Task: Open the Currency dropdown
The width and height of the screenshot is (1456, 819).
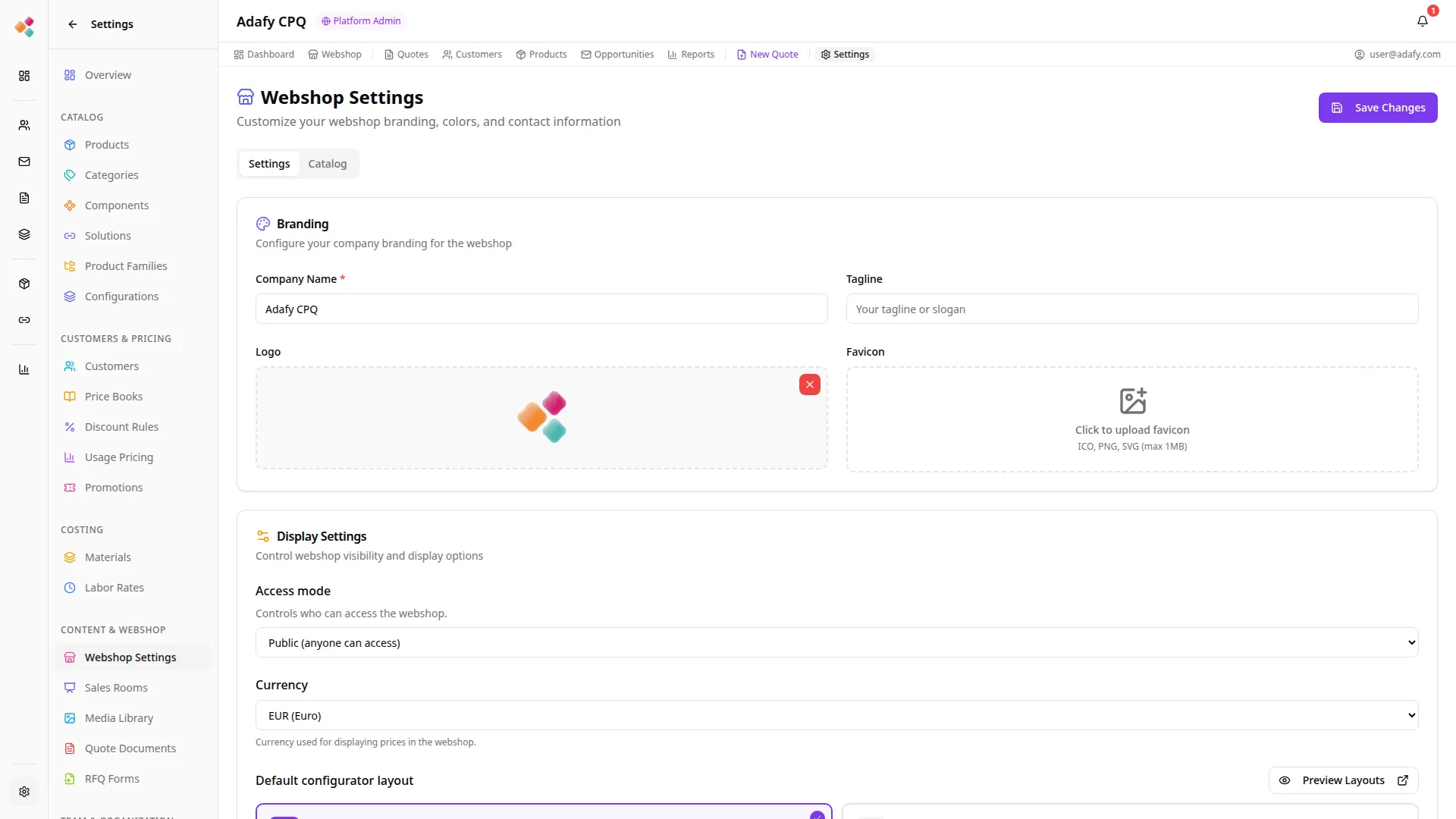Action: point(836,715)
